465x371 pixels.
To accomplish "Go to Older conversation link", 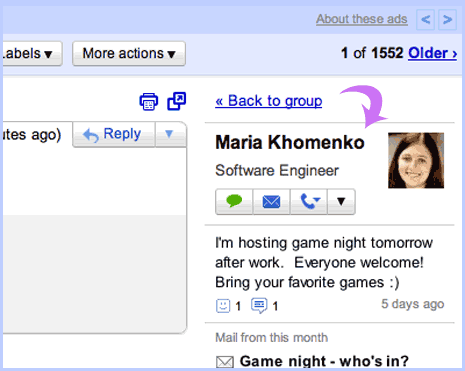I will point(432,53).
